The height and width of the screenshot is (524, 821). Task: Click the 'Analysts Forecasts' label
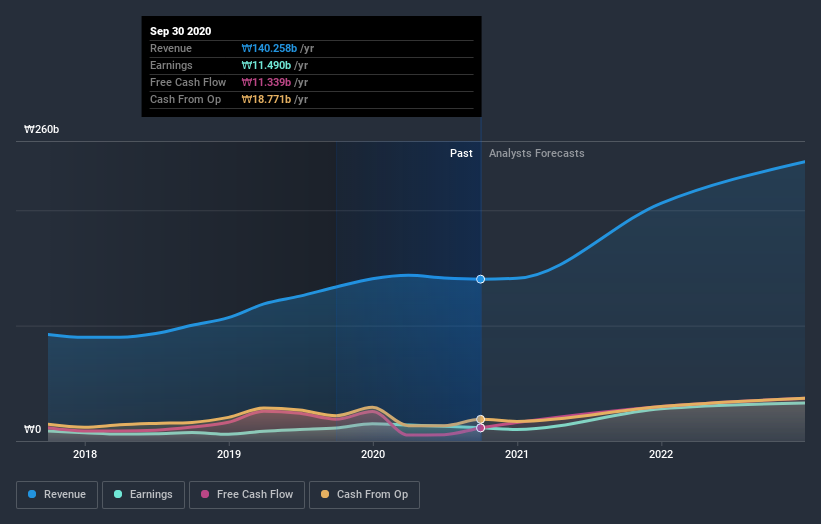[537, 153]
